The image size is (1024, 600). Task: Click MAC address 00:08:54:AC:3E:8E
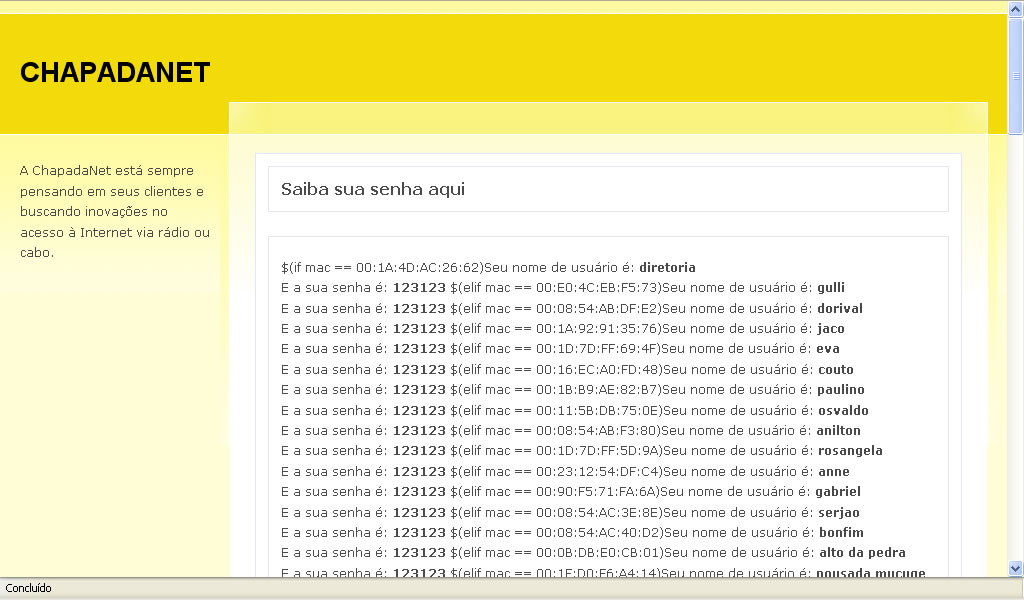(x=598, y=513)
